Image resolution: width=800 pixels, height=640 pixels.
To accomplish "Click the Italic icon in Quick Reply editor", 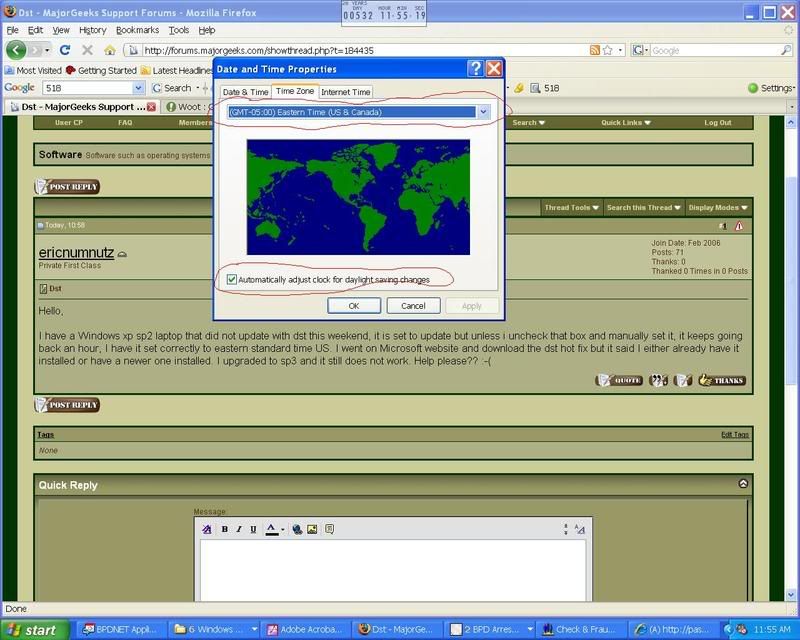I will coord(239,529).
